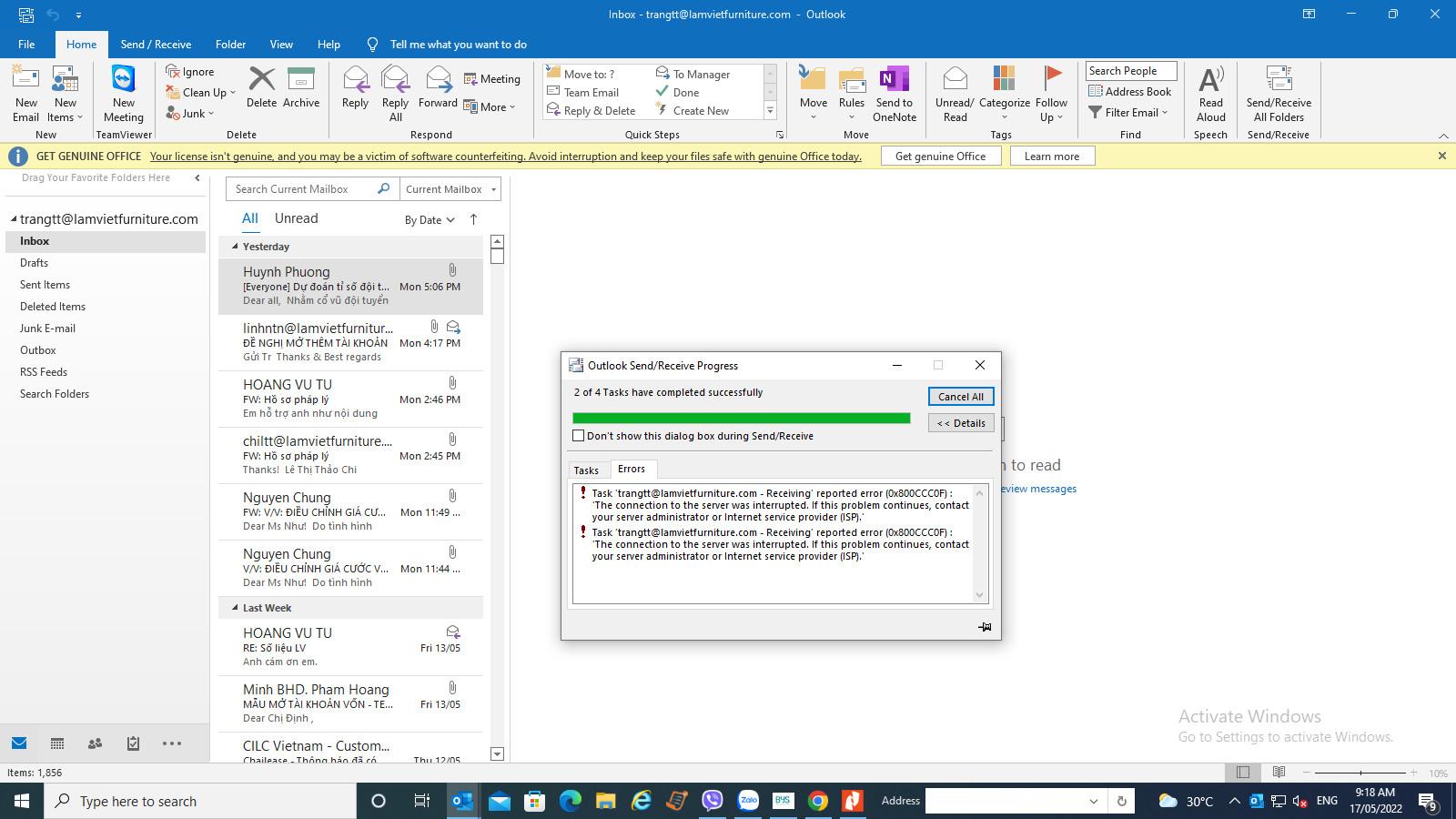Open Zalo from the taskbar
The height and width of the screenshot is (819, 1456).
coord(748,801)
